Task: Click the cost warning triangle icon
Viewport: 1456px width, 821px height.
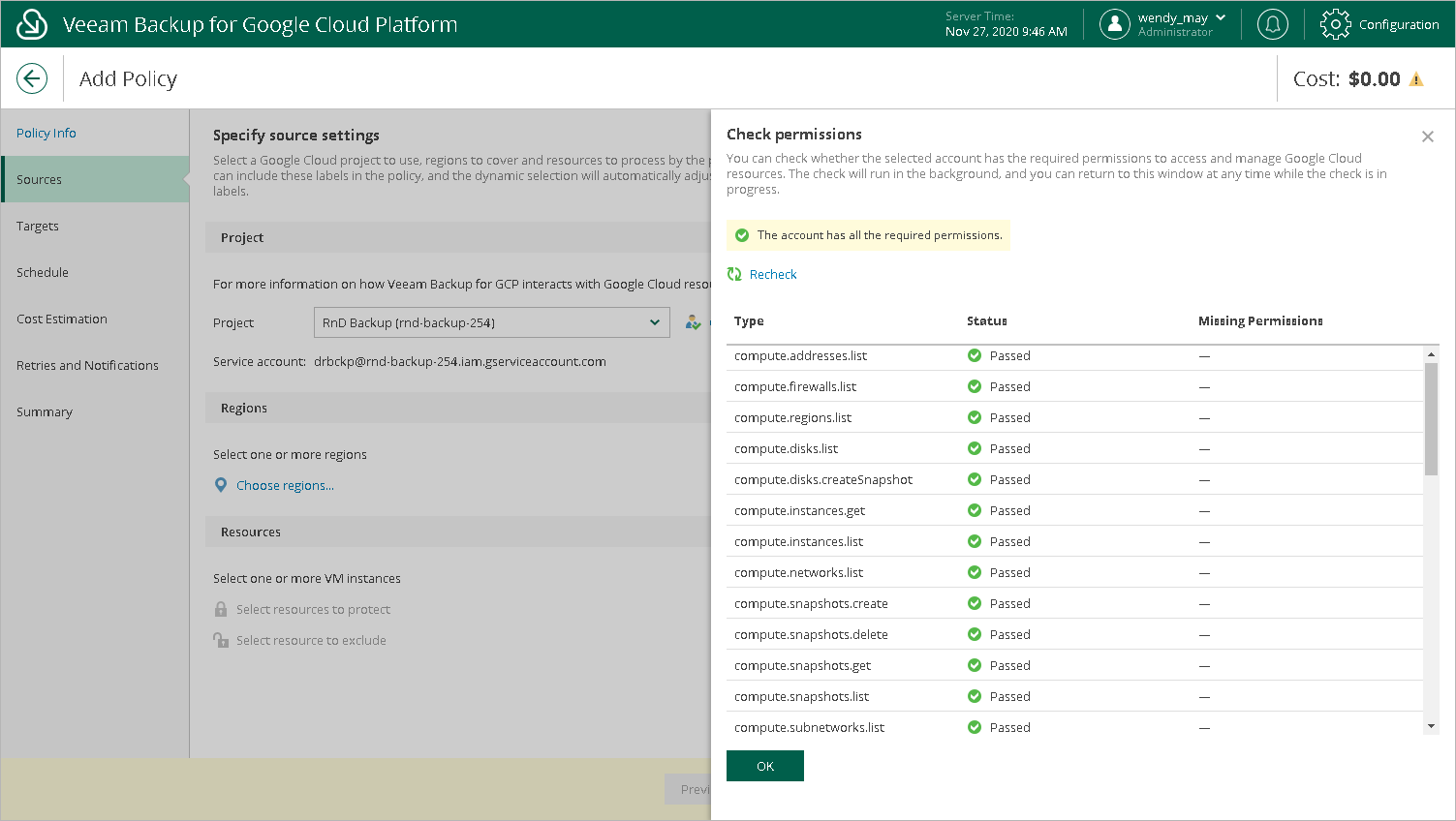Action: click(1416, 79)
